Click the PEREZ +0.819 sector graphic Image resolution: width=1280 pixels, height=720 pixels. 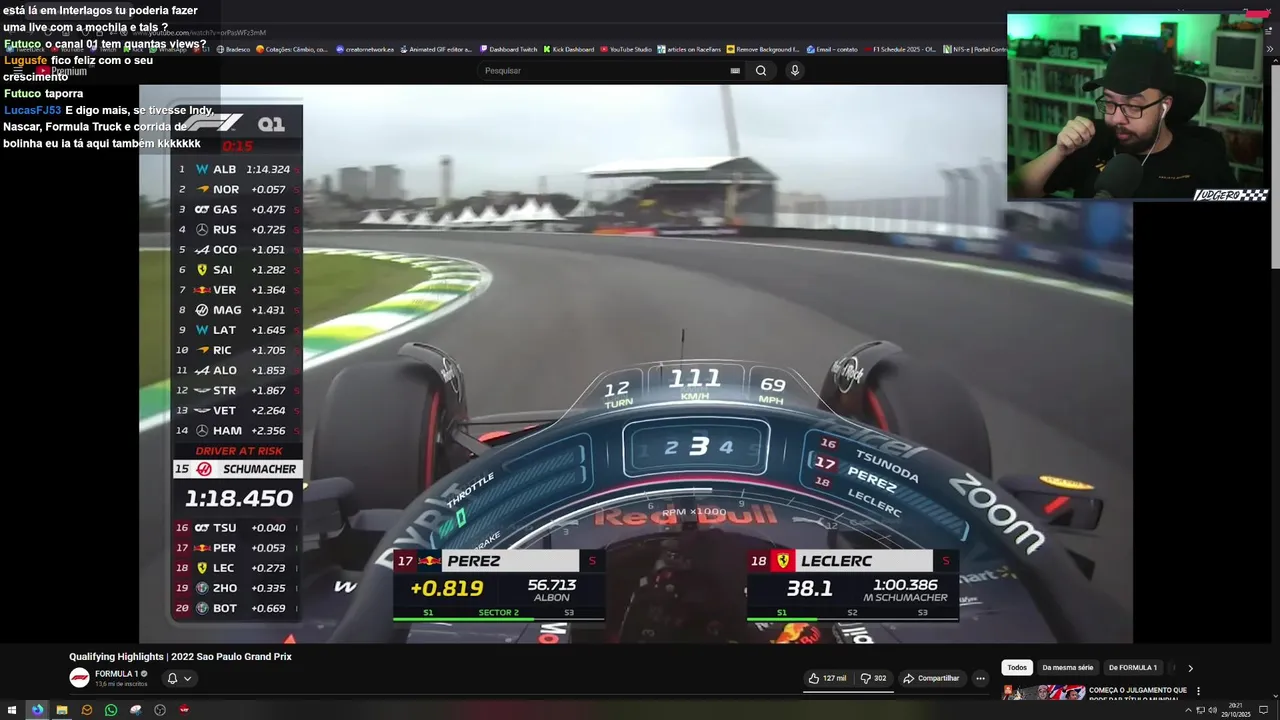(499, 585)
